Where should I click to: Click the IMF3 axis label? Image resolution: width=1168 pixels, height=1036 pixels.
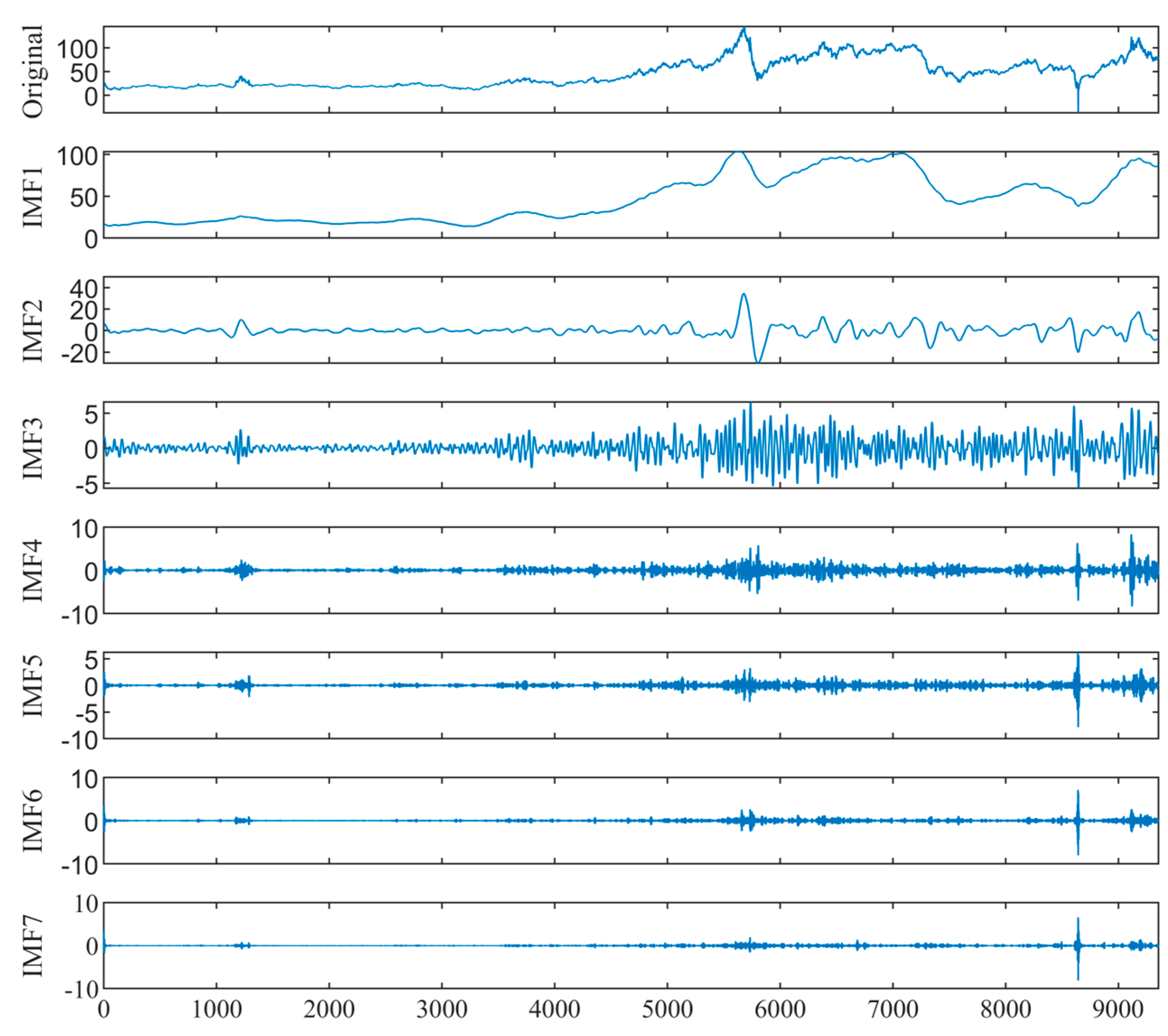[x=33, y=449]
